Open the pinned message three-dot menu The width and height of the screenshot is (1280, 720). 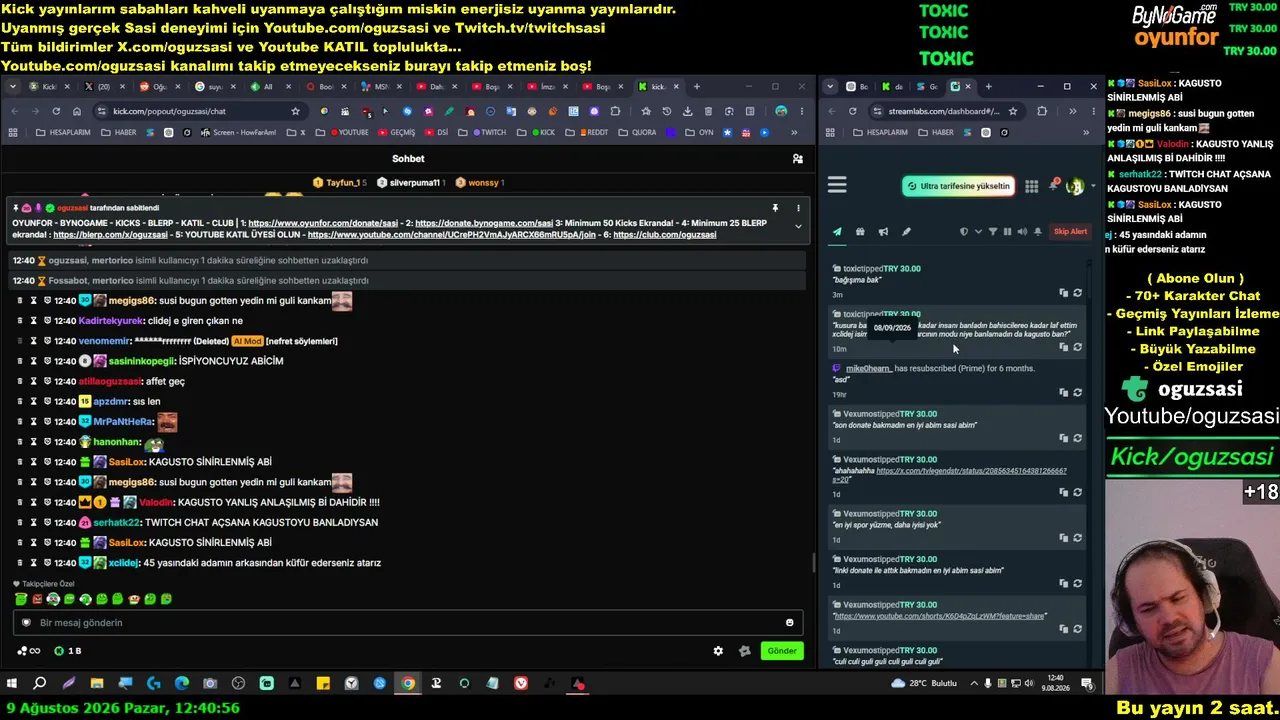(x=798, y=208)
